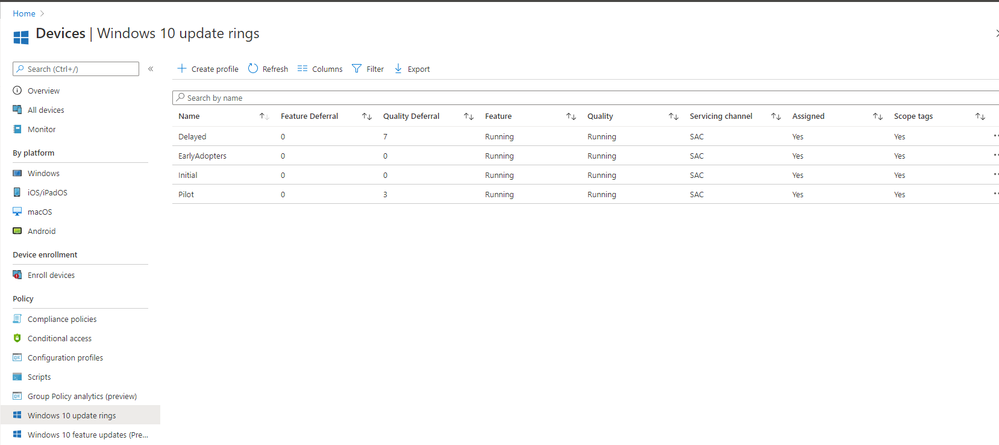Open the EarlyAdopters update ring
The height and width of the screenshot is (445, 999).
point(202,156)
